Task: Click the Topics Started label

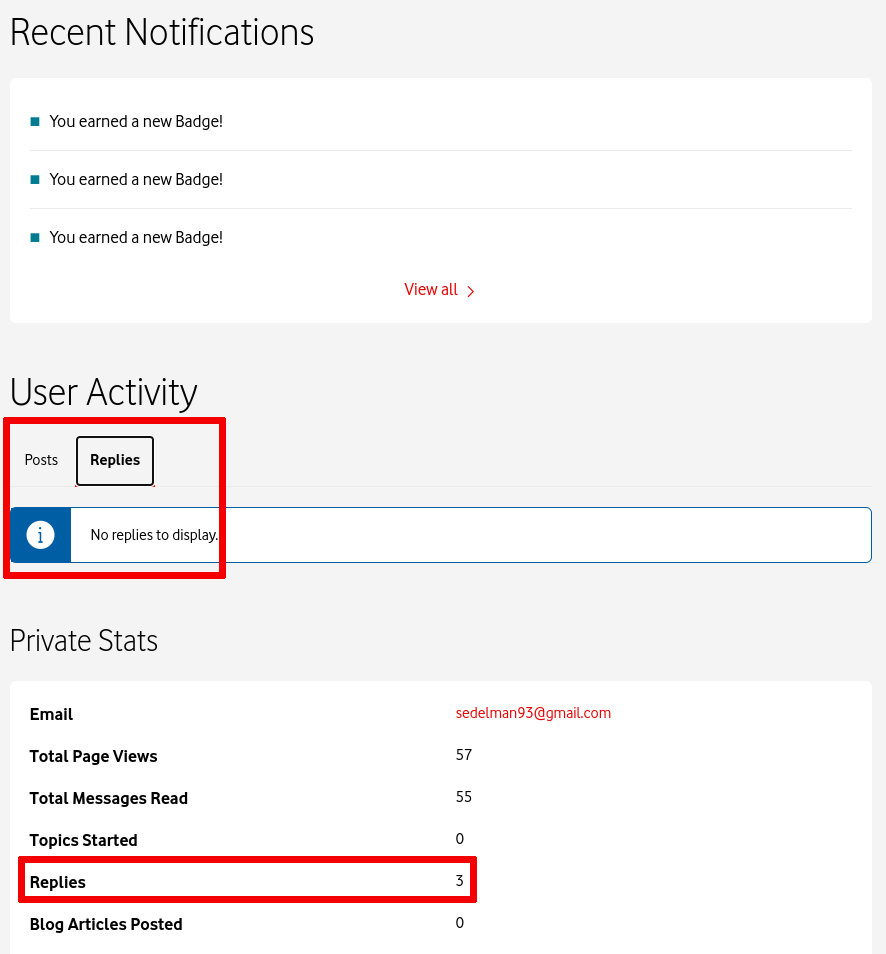Action: pyautogui.click(x=84, y=840)
